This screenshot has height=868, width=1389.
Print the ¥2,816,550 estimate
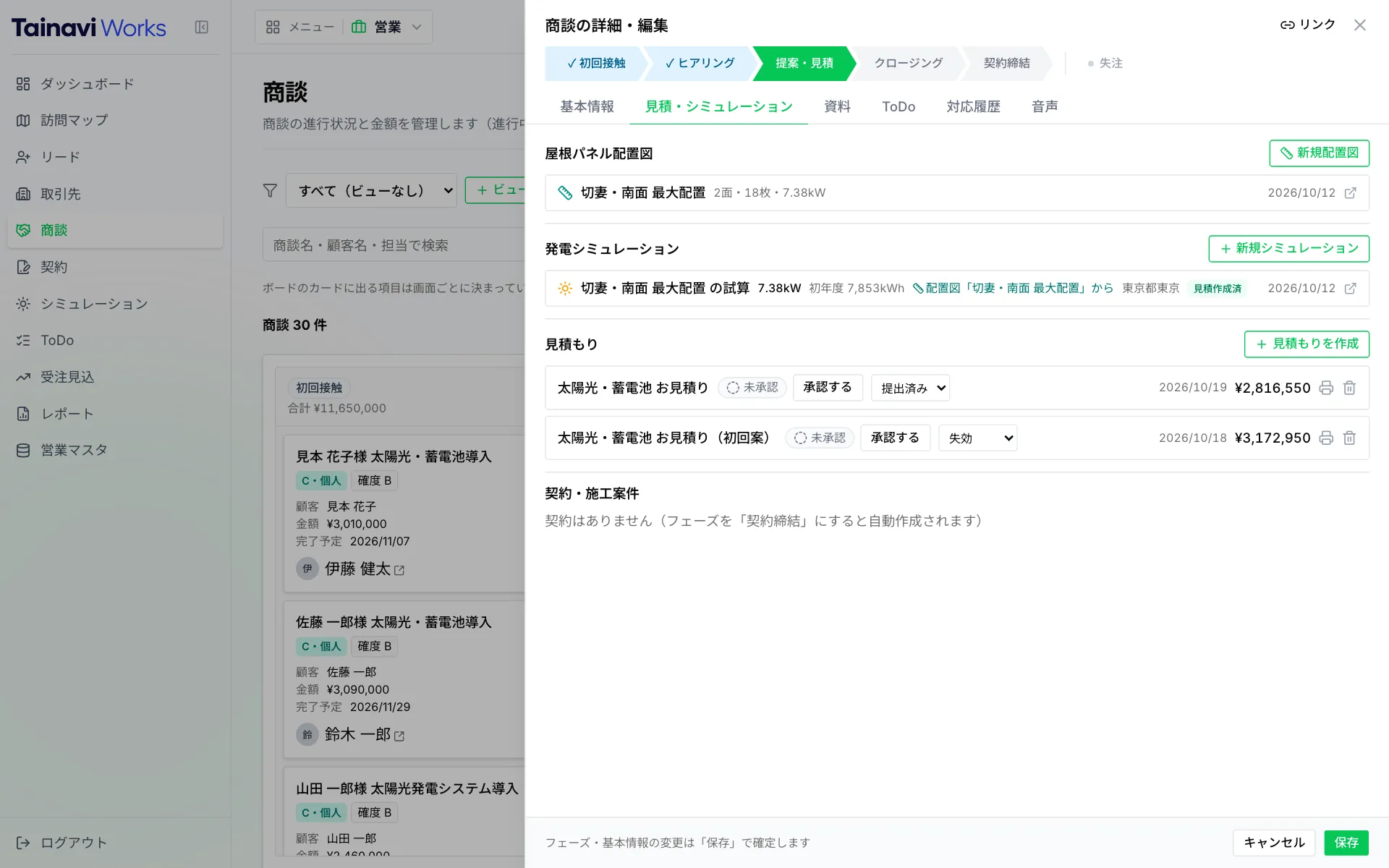(1326, 388)
